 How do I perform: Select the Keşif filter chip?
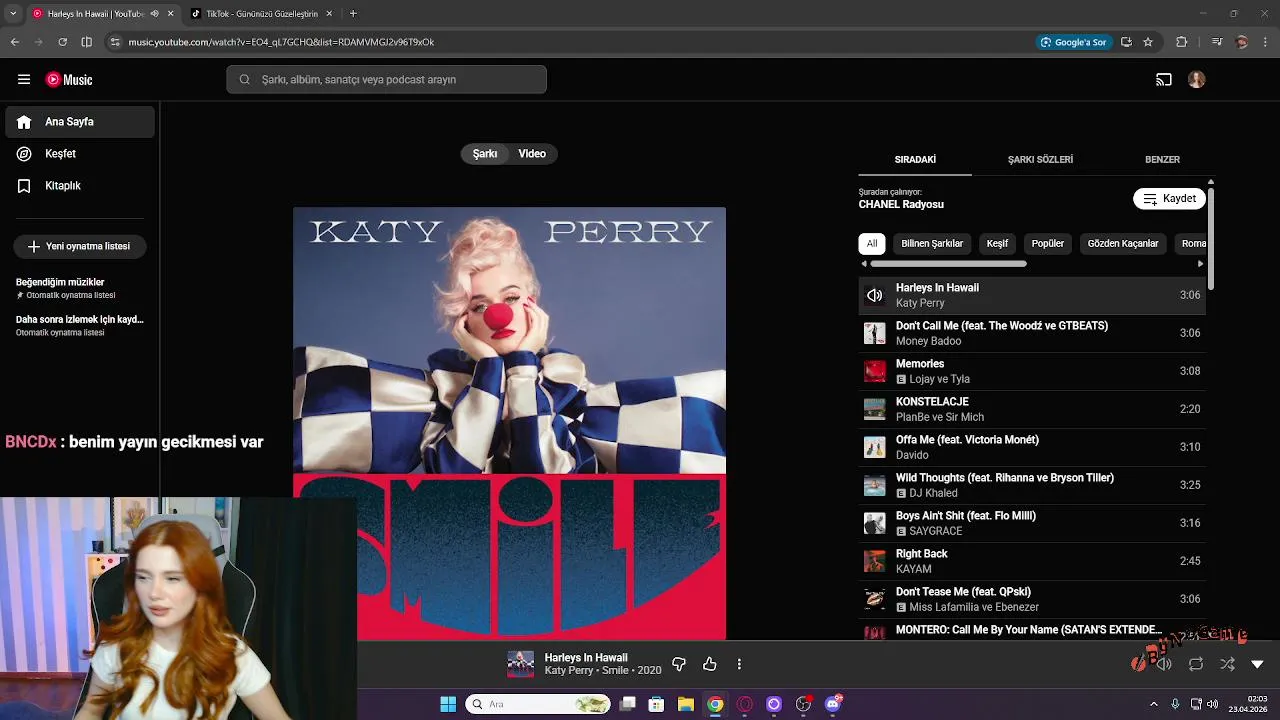pos(998,244)
